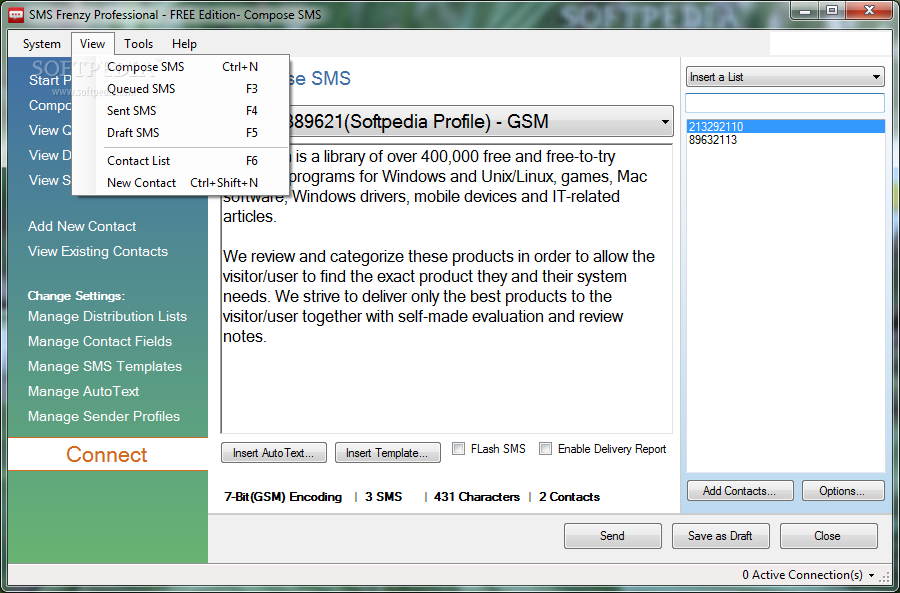
Task: Click Add New Contact in sidebar
Action: pos(82,226)
